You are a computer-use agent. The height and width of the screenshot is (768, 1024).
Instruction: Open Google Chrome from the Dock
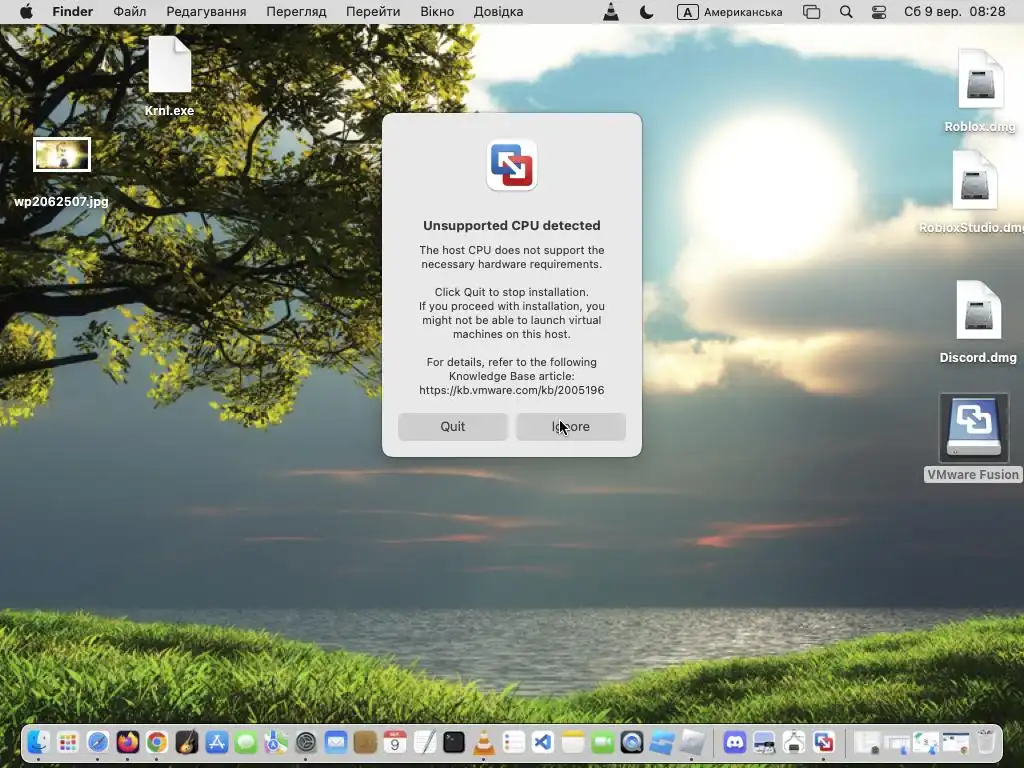coord(157,743)
